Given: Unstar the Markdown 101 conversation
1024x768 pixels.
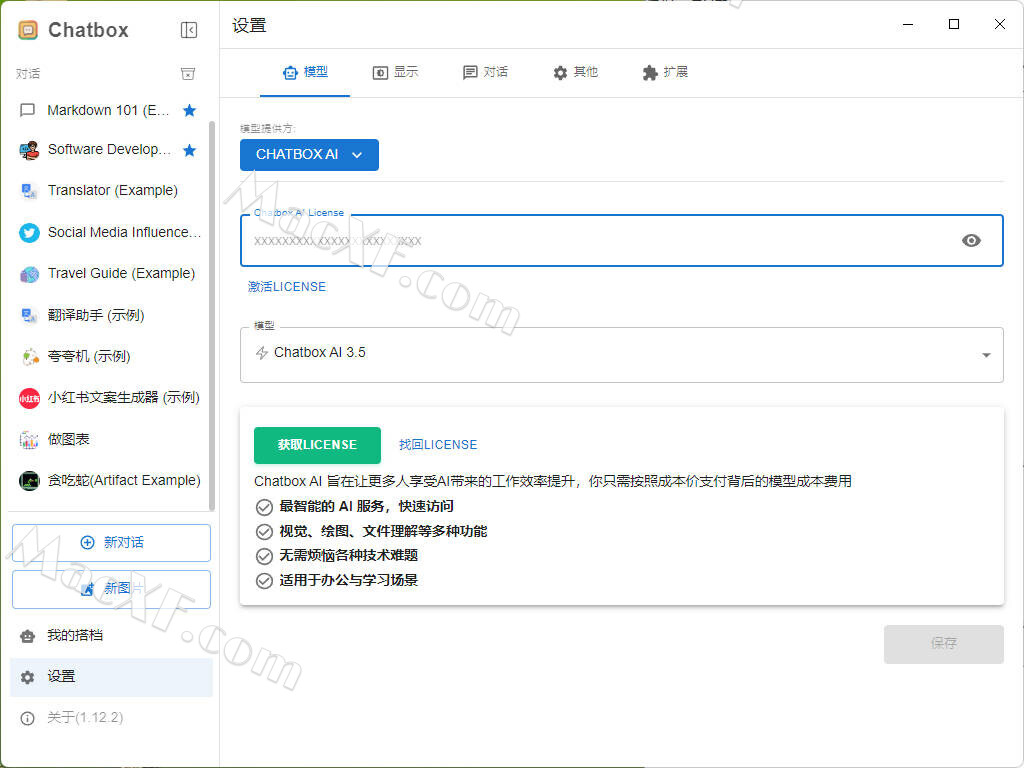Looking at the screenshot, I should 189,110.
